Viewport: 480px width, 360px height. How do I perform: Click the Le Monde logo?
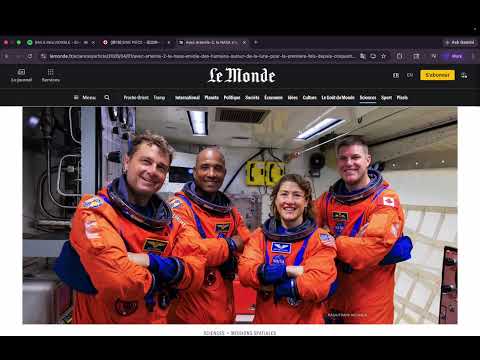(242, 75)
